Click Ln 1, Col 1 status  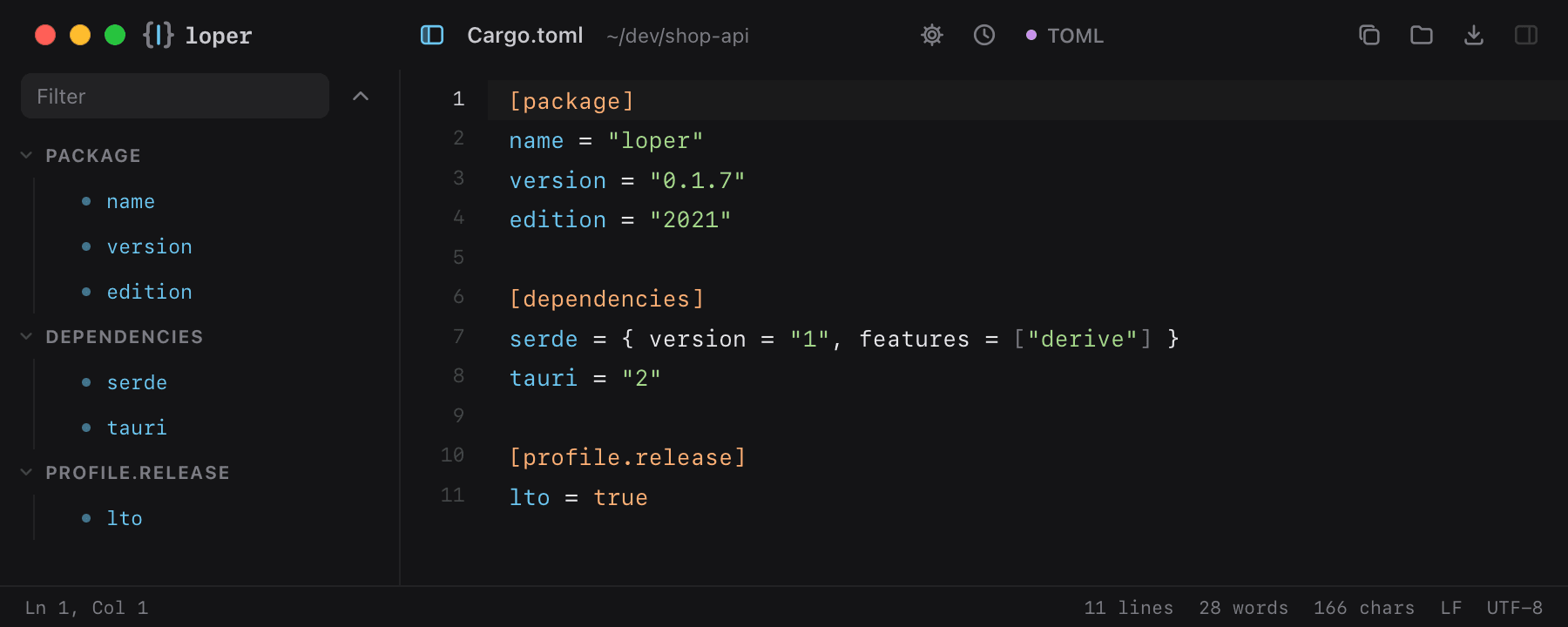(x=86, y=608)
